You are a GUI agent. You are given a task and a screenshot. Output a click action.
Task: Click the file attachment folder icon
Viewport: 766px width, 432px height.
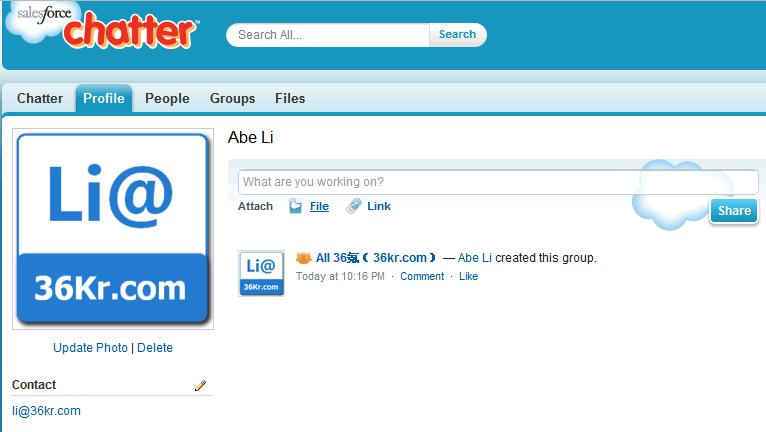pyautogui.click(x=295, y=206)
